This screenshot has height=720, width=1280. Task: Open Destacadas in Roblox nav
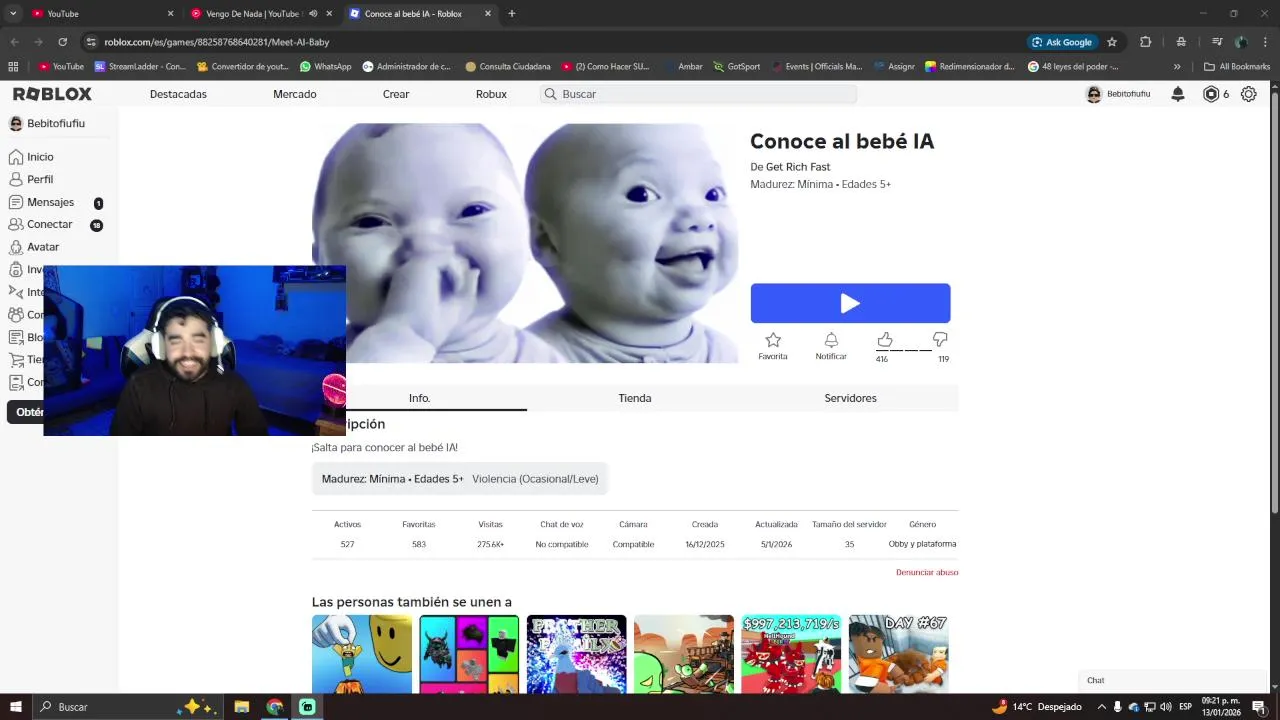tap(178, 94)
